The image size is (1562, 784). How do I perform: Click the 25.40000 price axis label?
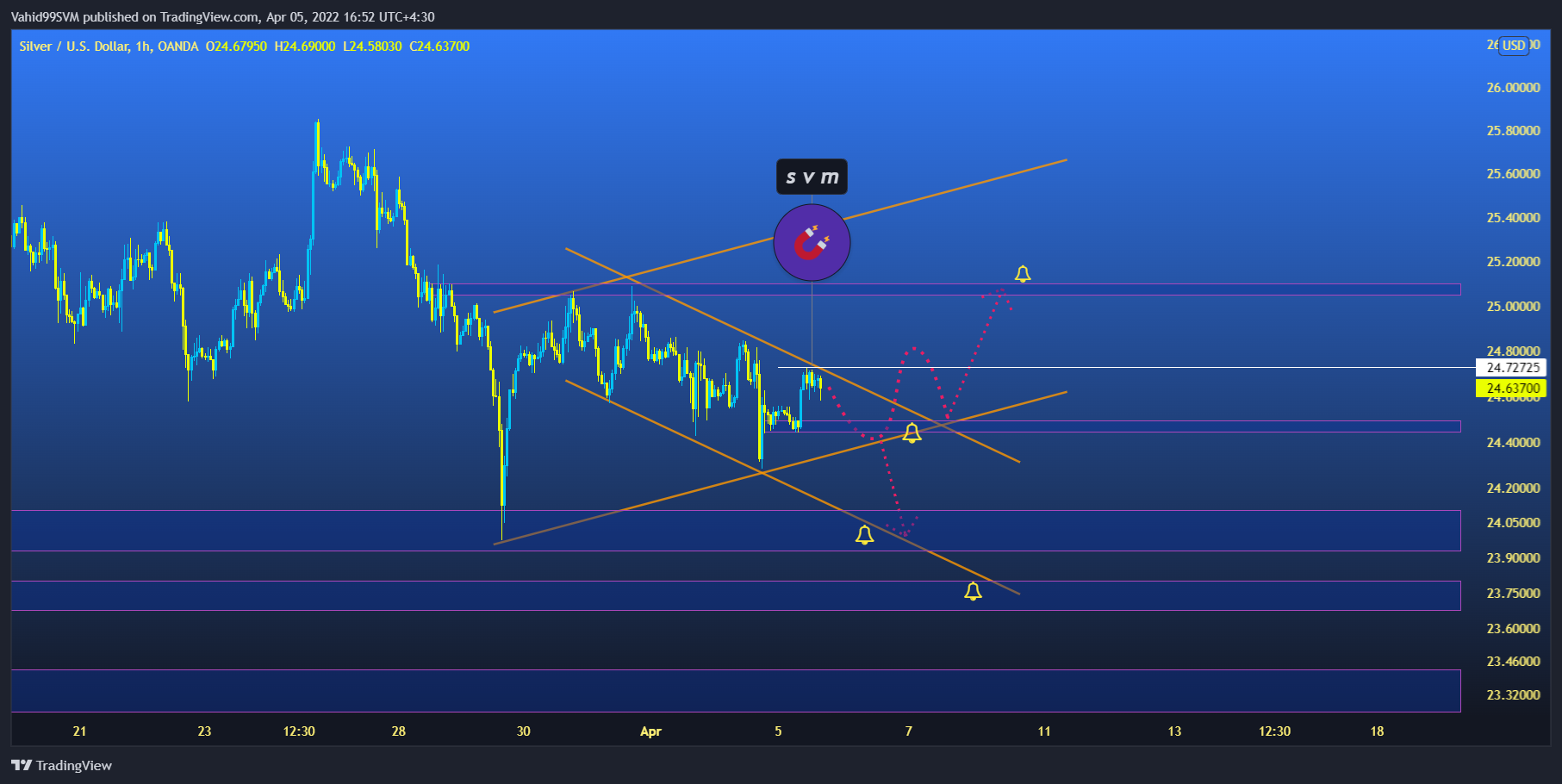(x=1514, y=218)
